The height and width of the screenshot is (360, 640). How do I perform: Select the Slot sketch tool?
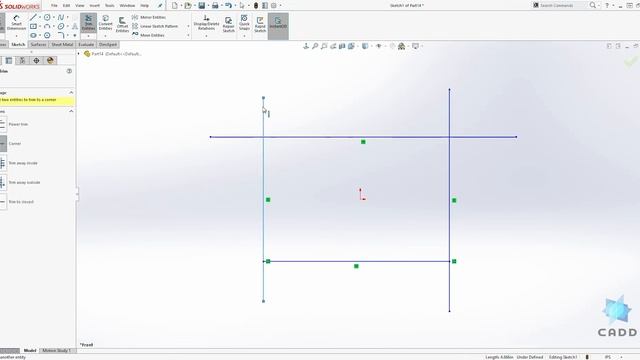click(x=33, y=35)
